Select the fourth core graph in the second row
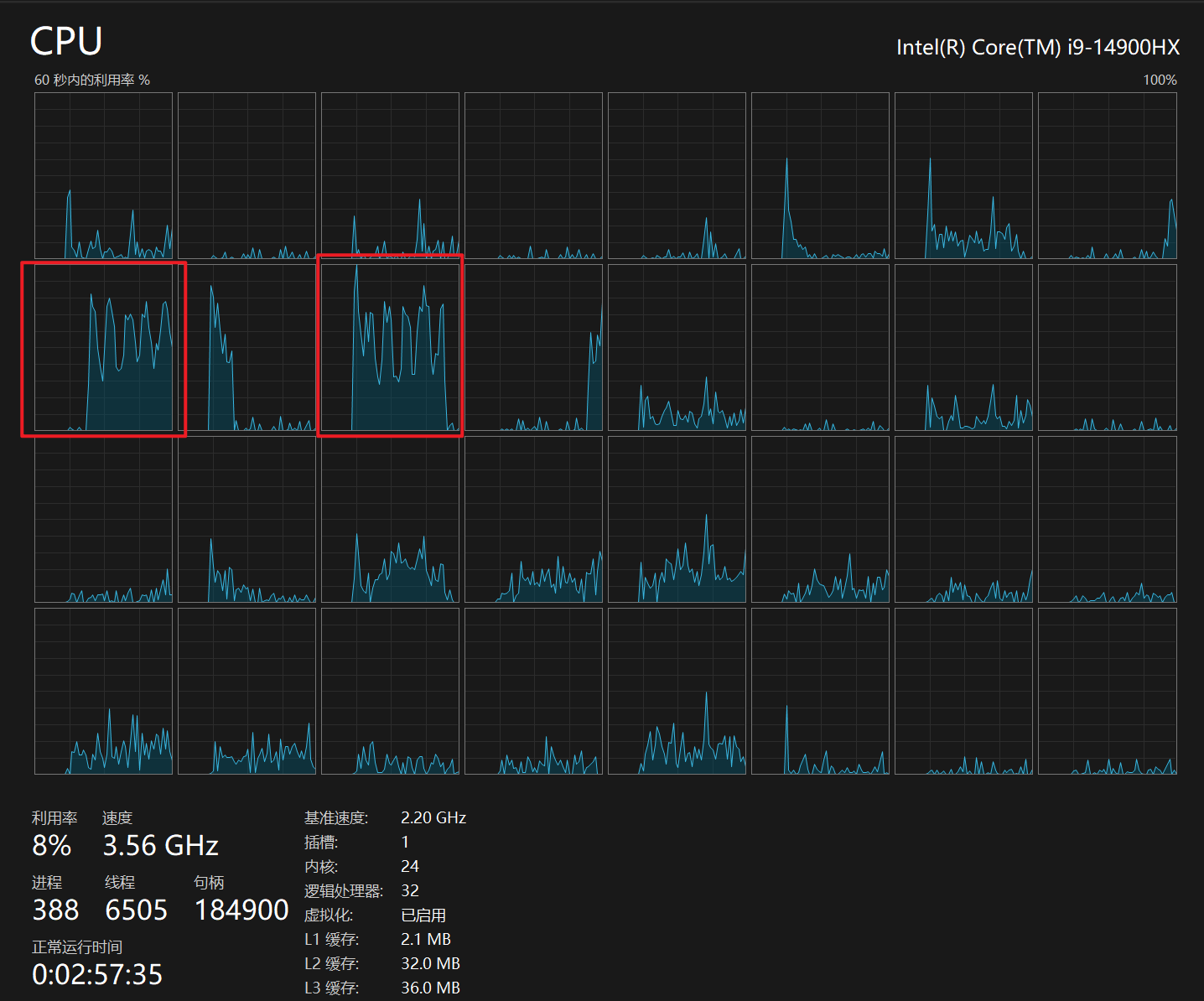 (x=533, y=348)
